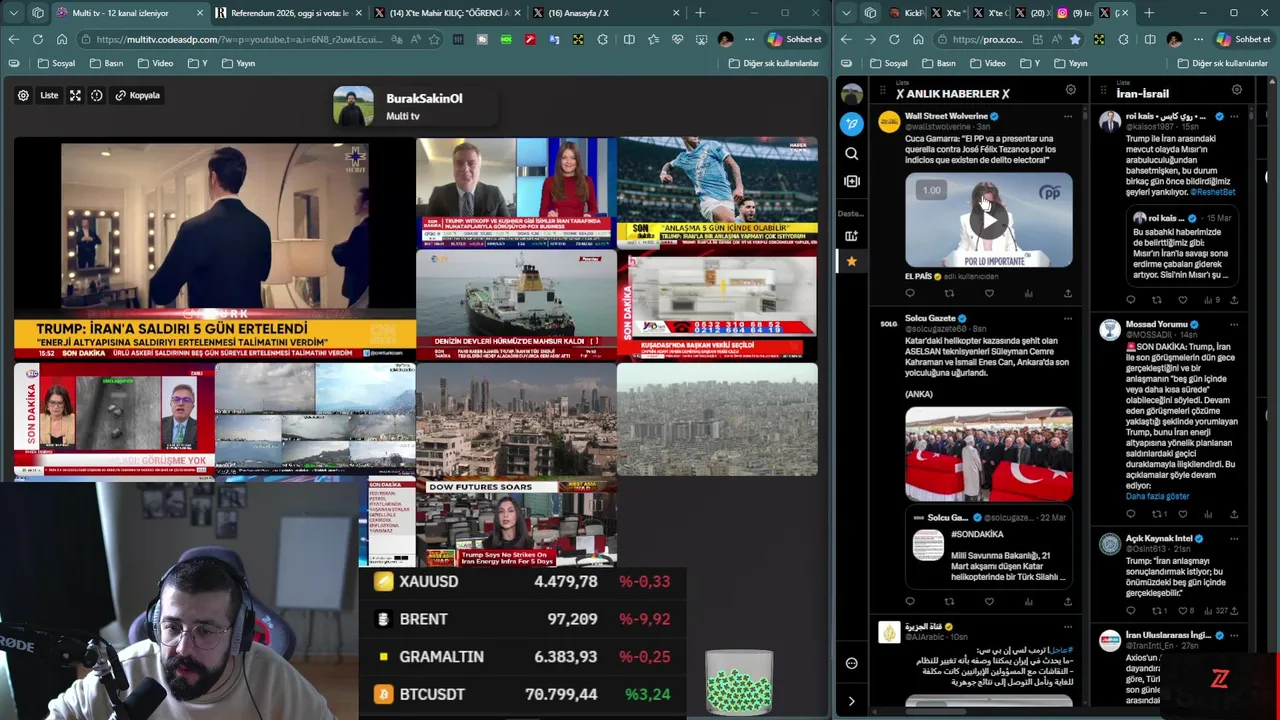Screen dimensions: 1280x720
Task: Open new tab in left browser window
Action: pos(700,13)
